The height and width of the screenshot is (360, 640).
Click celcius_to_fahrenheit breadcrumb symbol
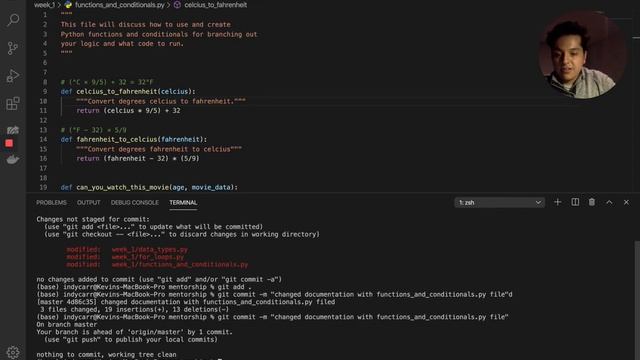pyautogui.click(x=216, y=5)
